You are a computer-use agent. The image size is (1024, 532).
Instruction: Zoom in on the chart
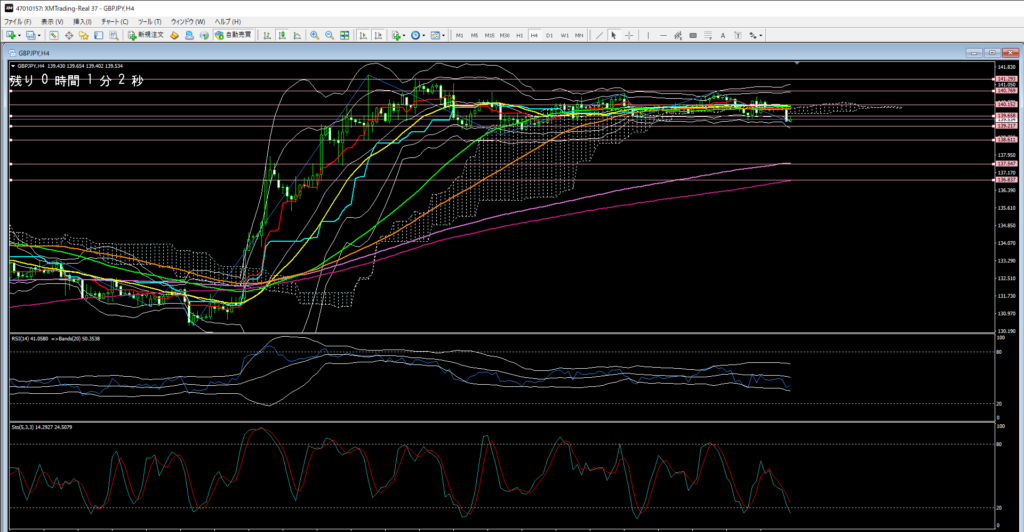(314, 35)
